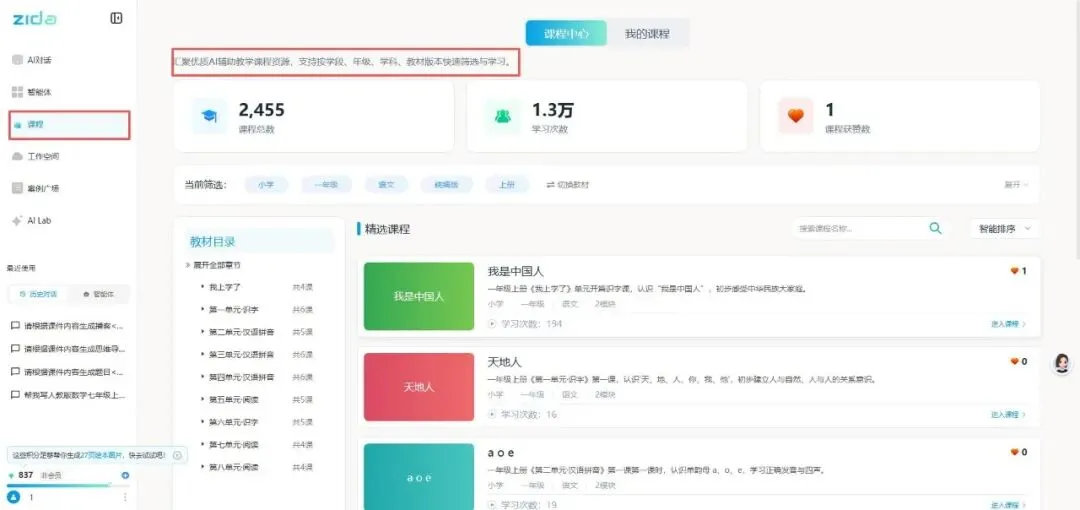Open the red 天地人 course thumbnail
1080x510 pixels.
[419, 387]
